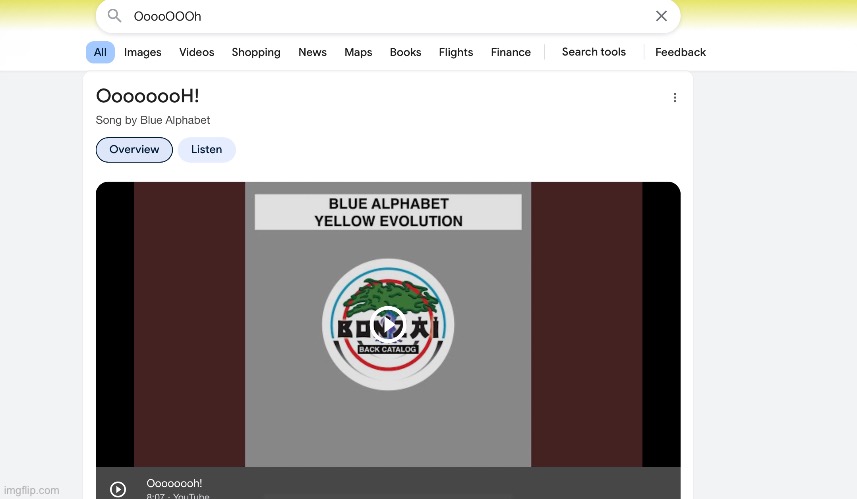
Task: Go to the Shopping tab
Action: 256,52
